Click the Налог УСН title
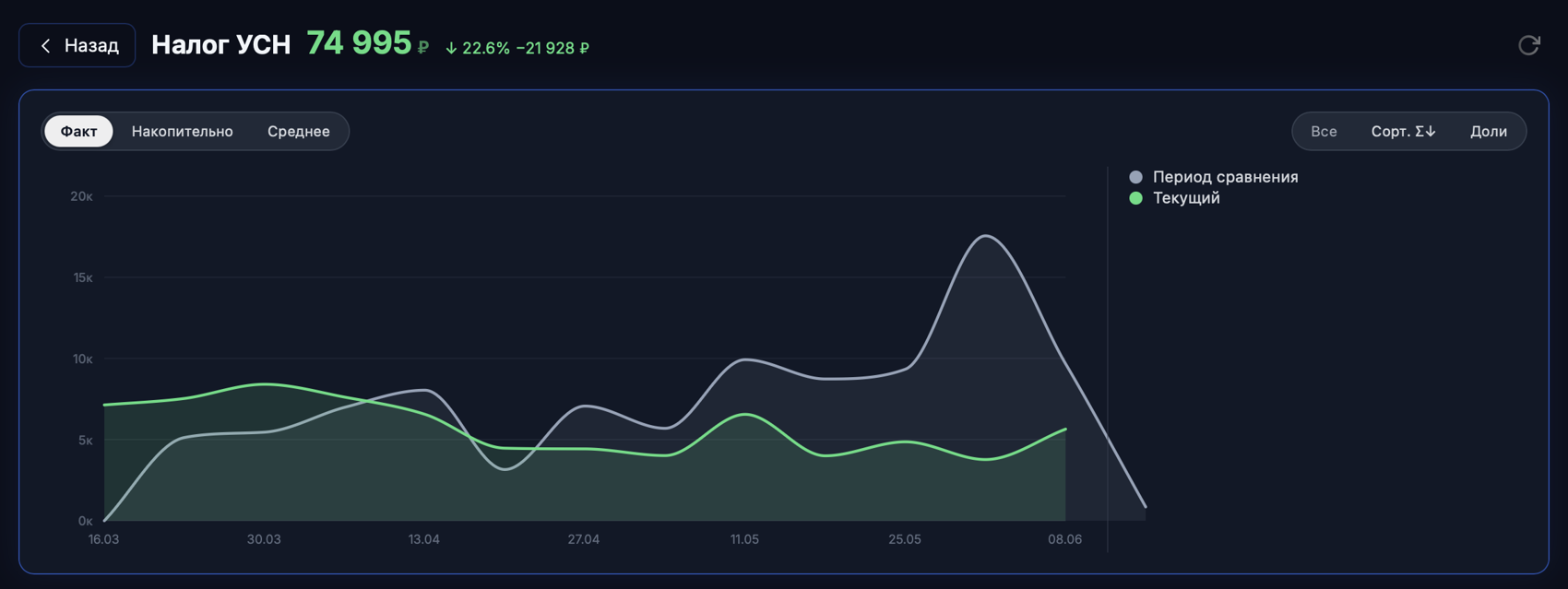 coord(221,44)
